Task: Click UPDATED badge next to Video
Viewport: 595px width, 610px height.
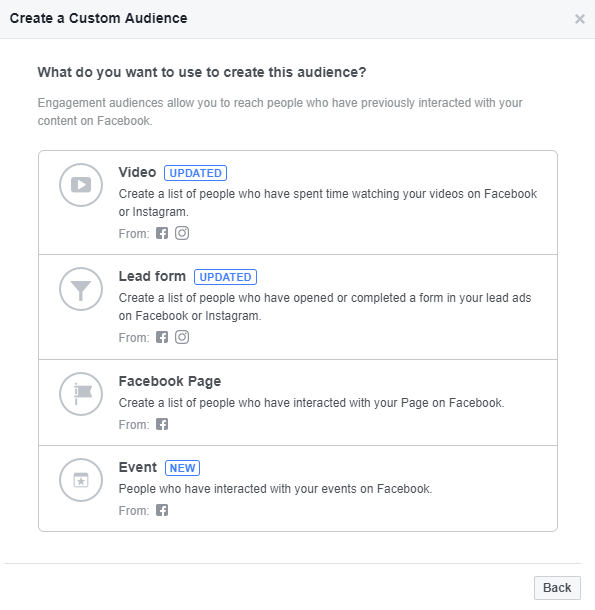Action: [195, 173]
